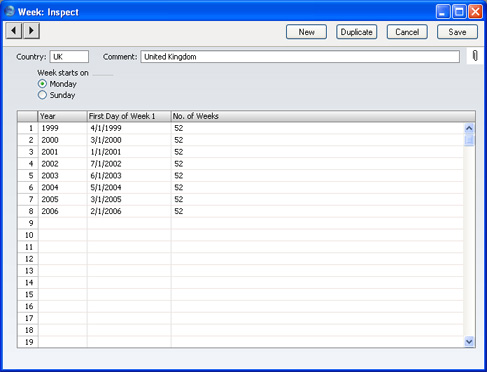
Task: Select the year cell 2004
Action: pos(63,187)
